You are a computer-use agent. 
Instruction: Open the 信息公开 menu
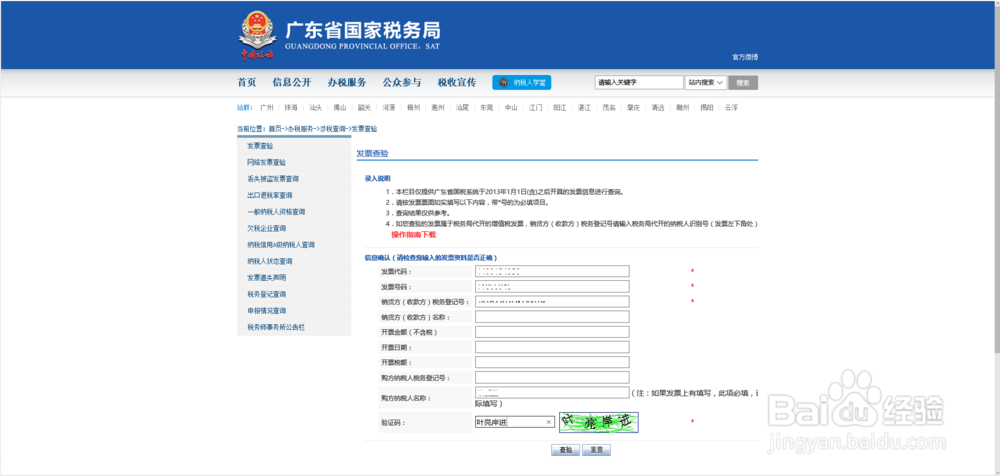291,82
